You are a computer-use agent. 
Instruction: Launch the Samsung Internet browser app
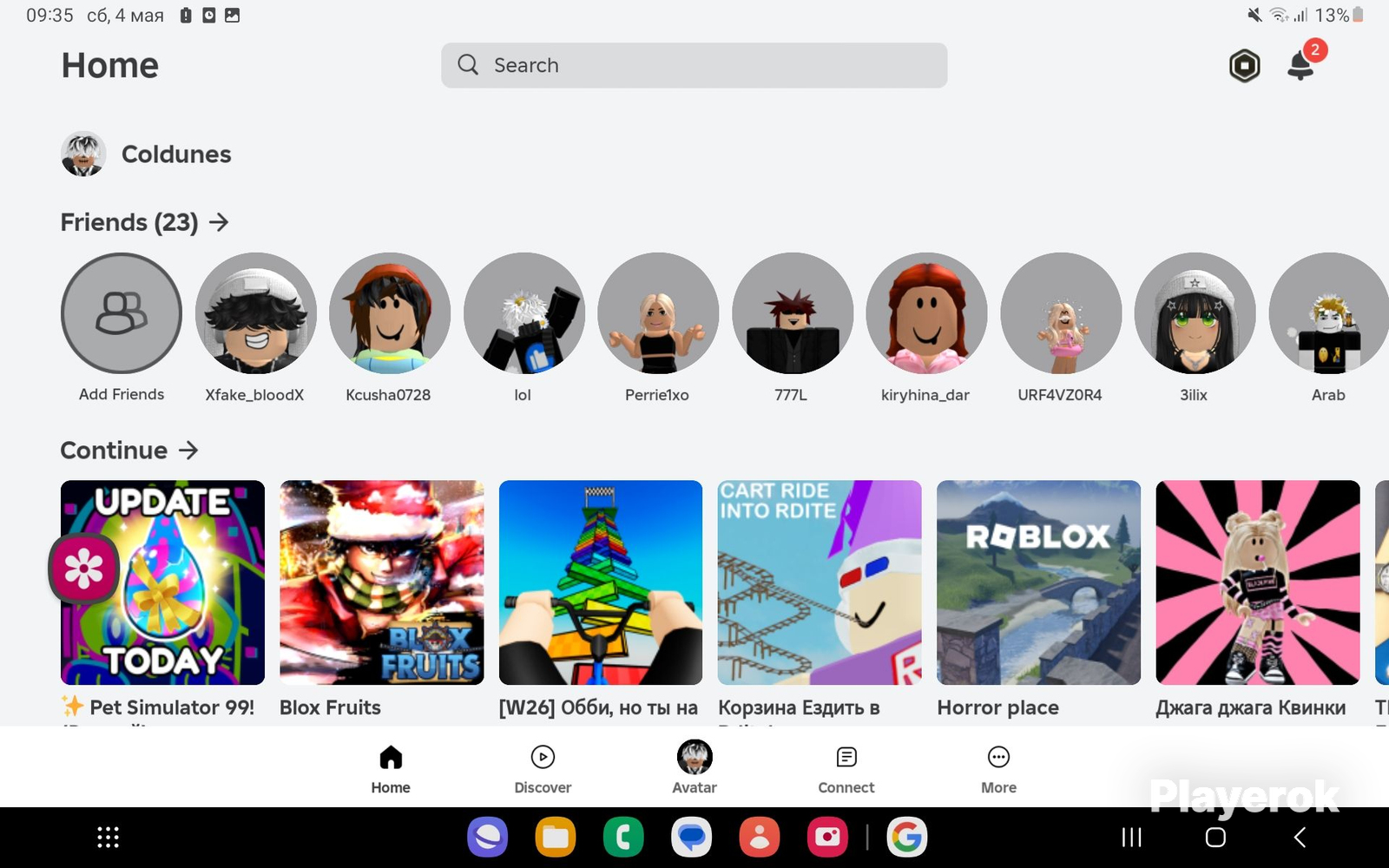point(488,838)
